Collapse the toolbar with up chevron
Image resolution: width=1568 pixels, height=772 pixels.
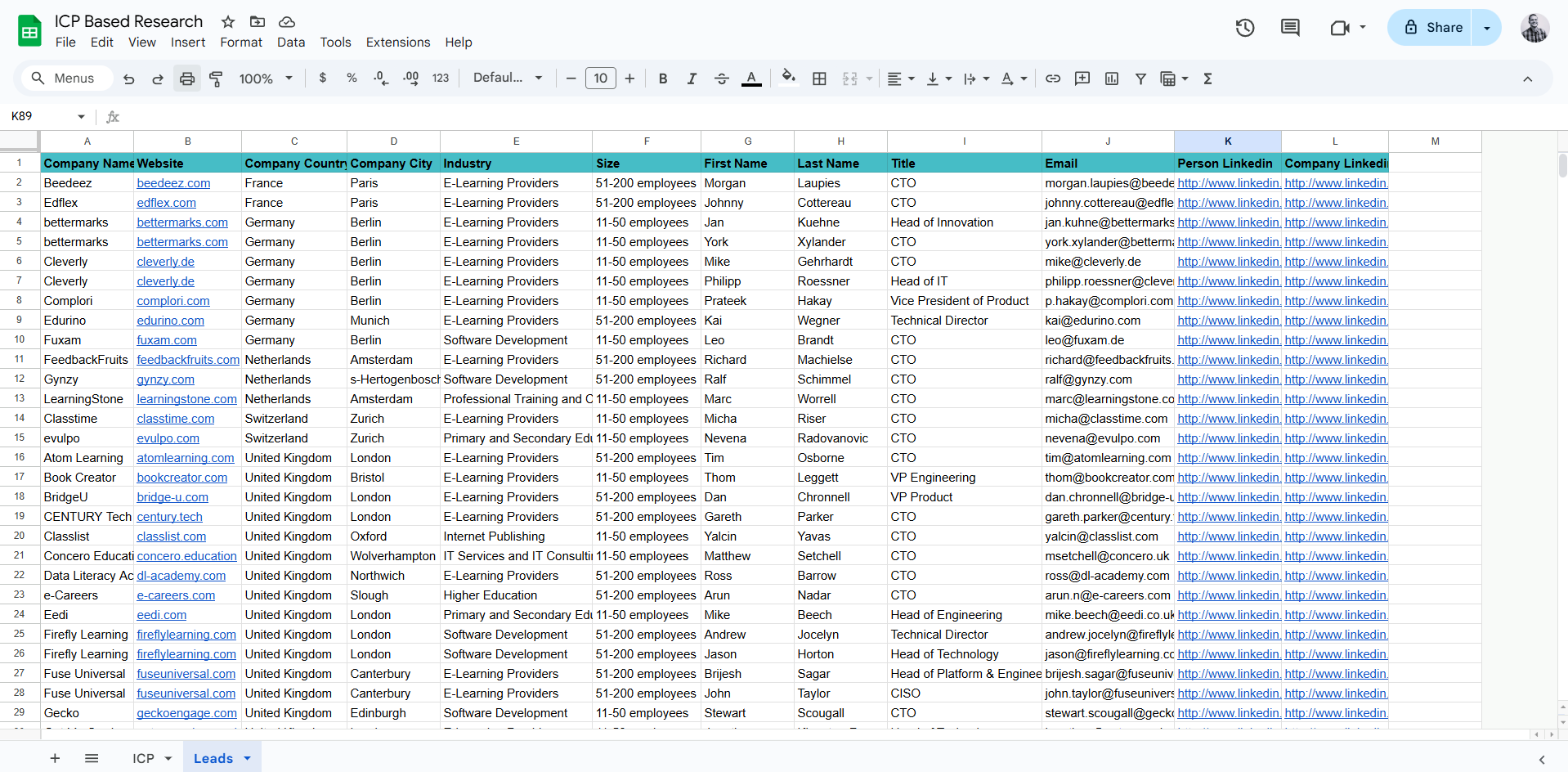1527,79
